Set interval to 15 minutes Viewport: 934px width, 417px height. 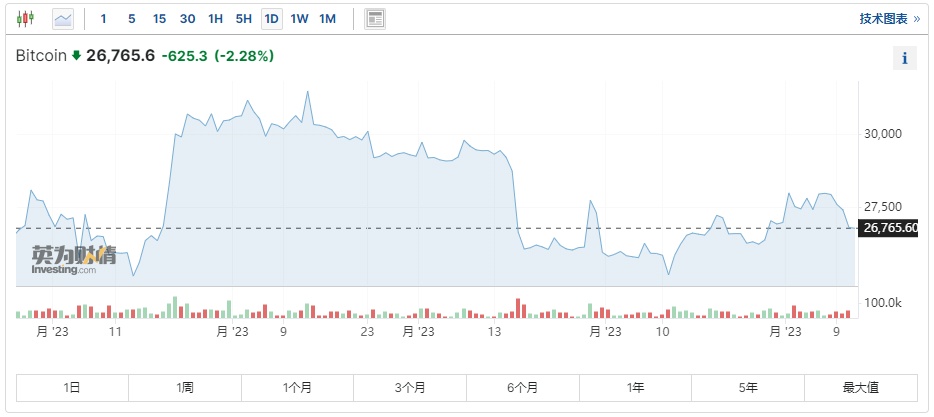pyautogui.click(x=159, y=19)
